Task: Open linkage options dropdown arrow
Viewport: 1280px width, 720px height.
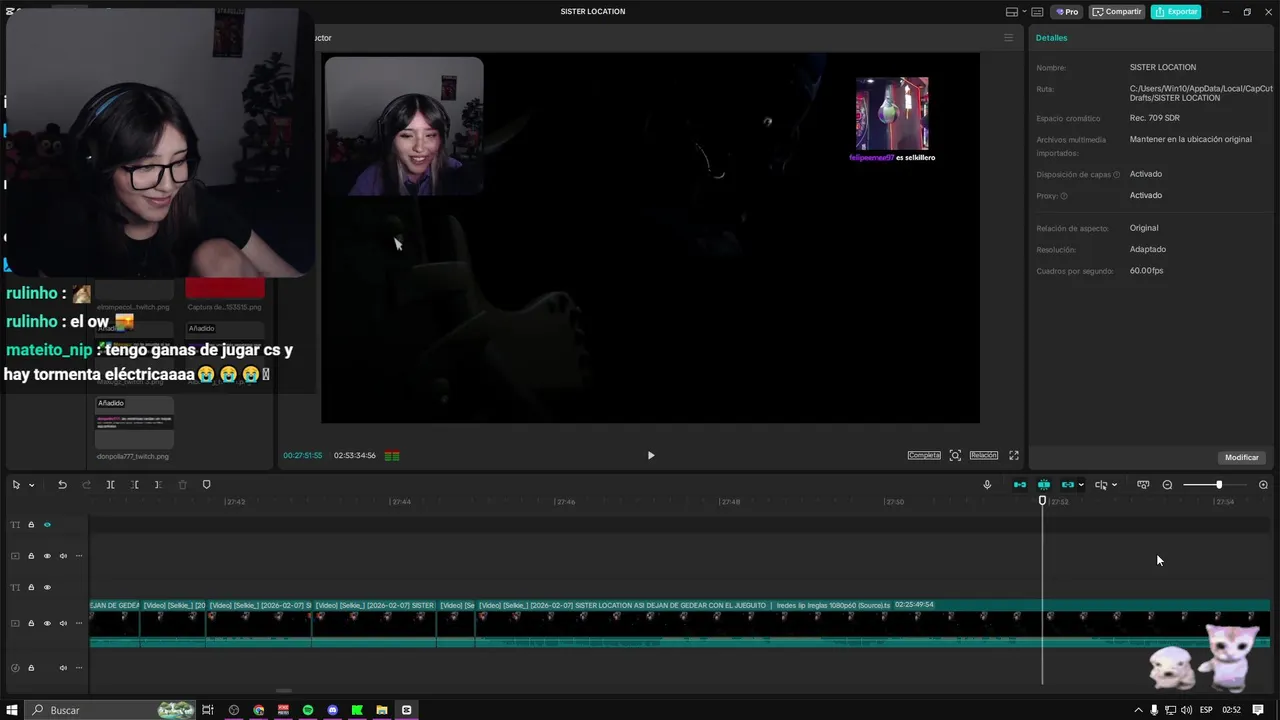Action: 1081,485
